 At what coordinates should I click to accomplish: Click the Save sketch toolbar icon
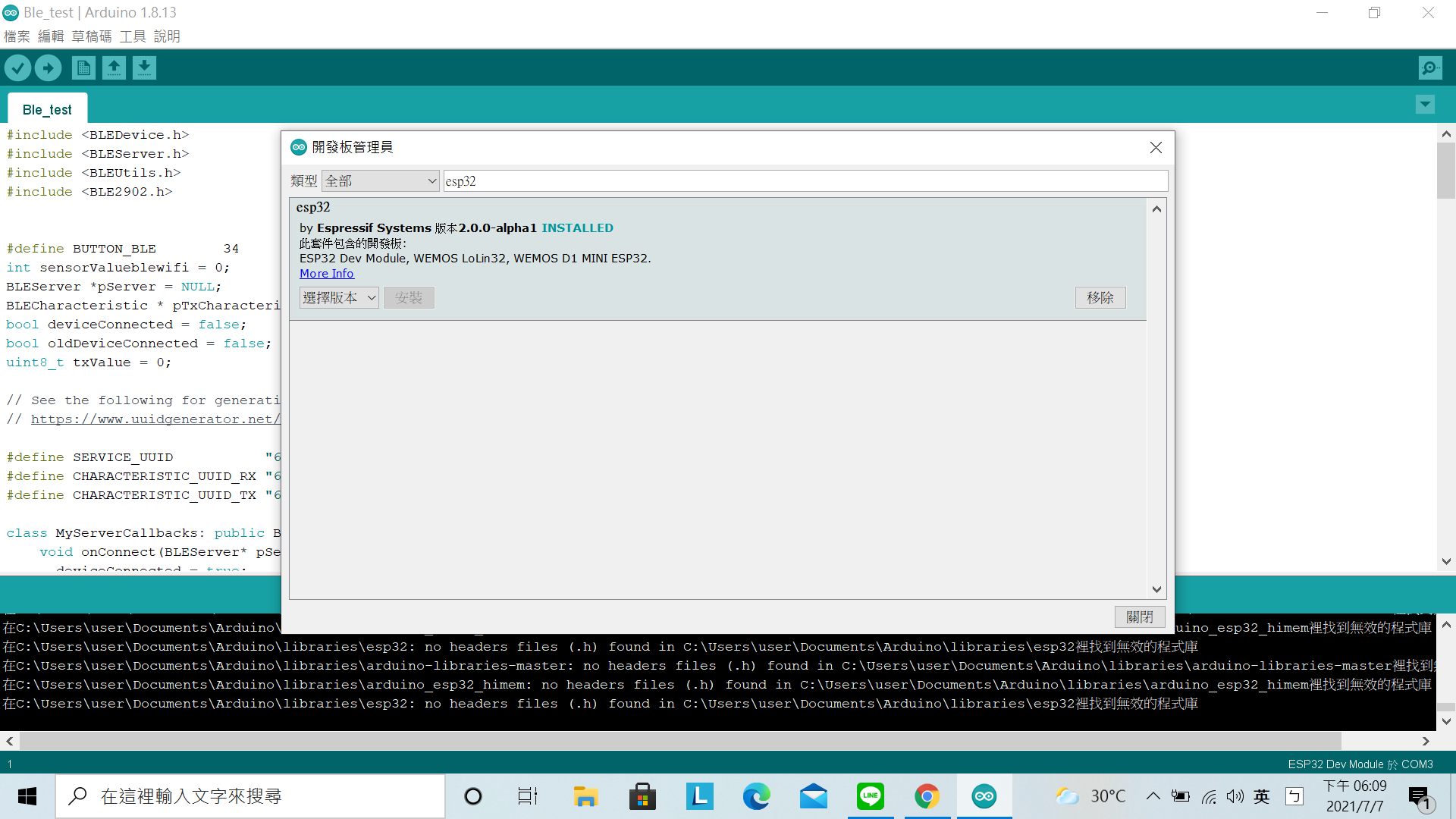[x=144, y=67]
